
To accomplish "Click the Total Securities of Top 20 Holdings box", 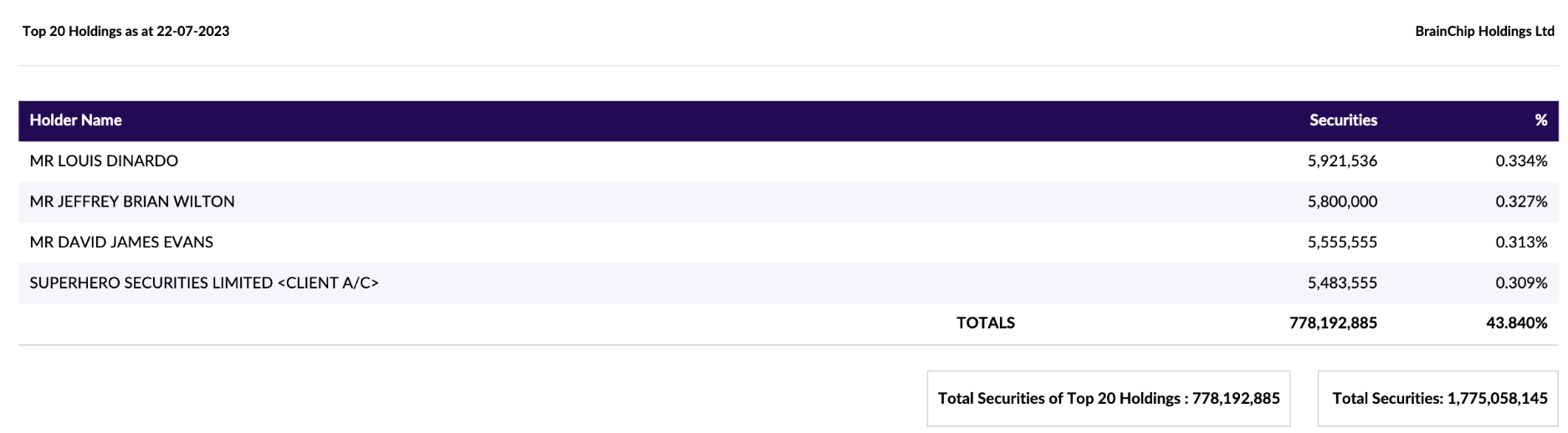I will click(x=1109, y=399).
